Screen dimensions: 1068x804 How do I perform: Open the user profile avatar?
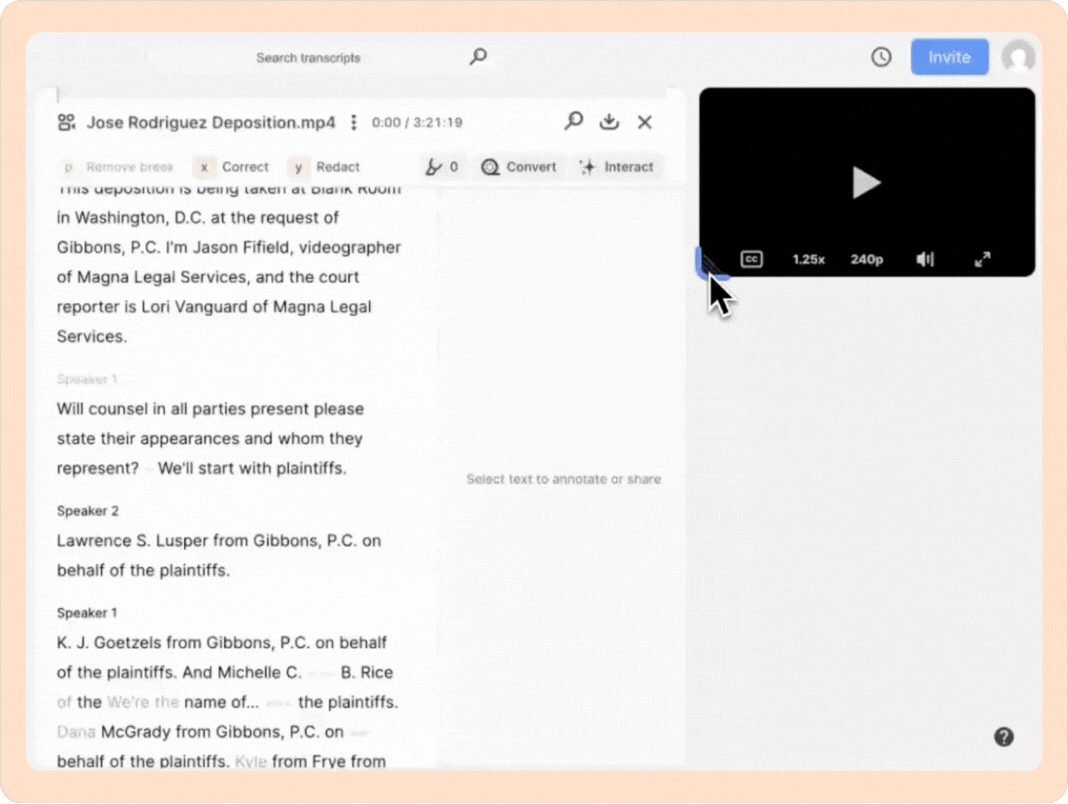1018,57
